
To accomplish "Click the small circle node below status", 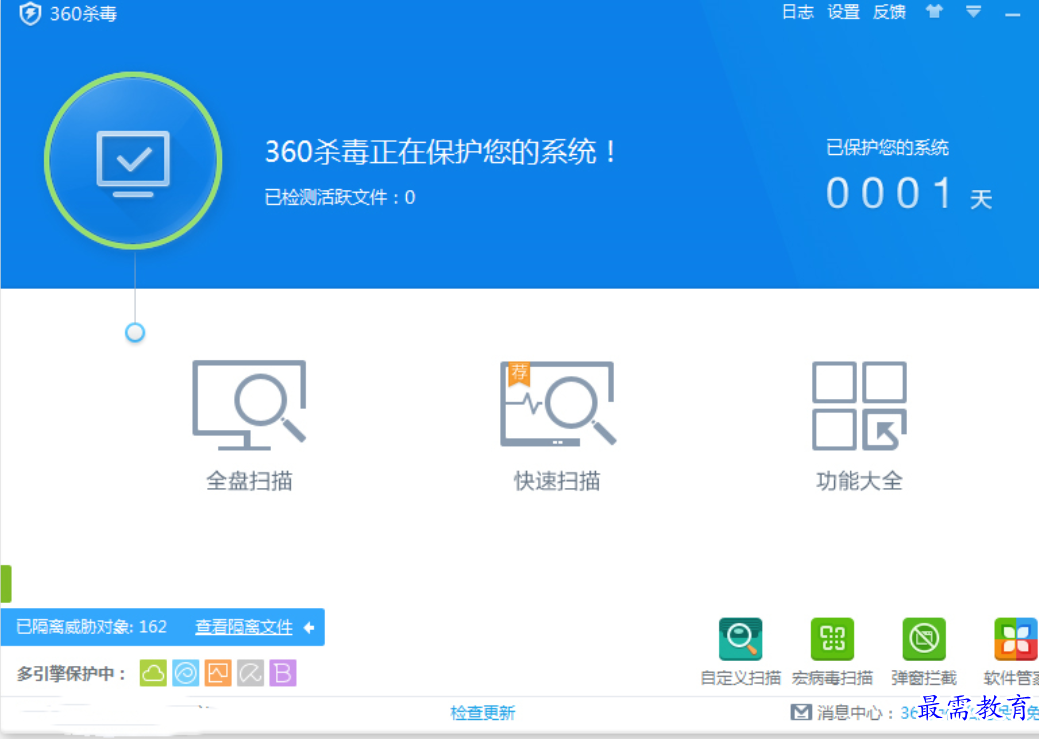I will [x=135, y=332].
